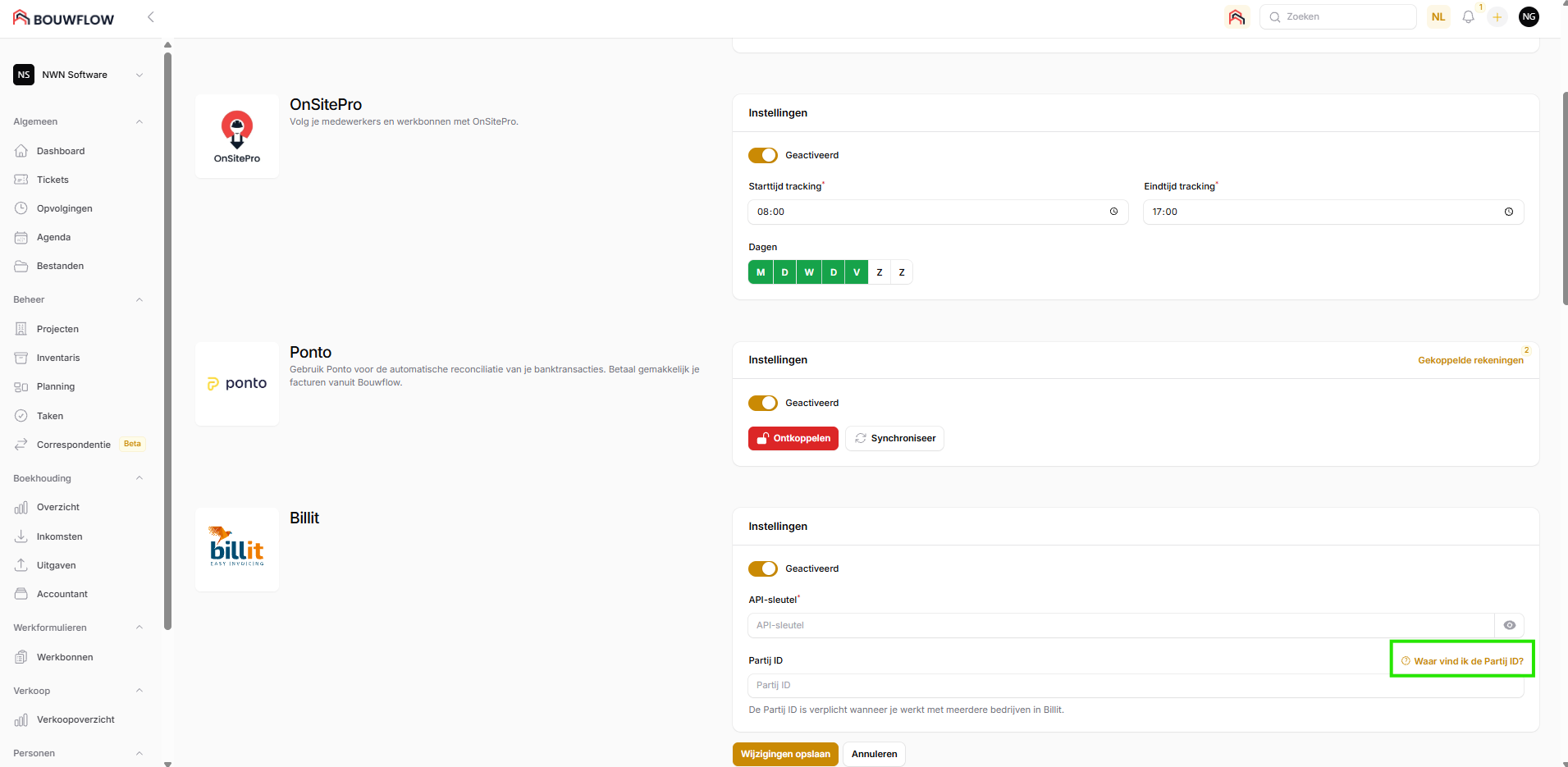Image resolution: width=1568 pixels, height=767 pixels.
Task: Open the NG user avatar
Action: (1529, 17)
